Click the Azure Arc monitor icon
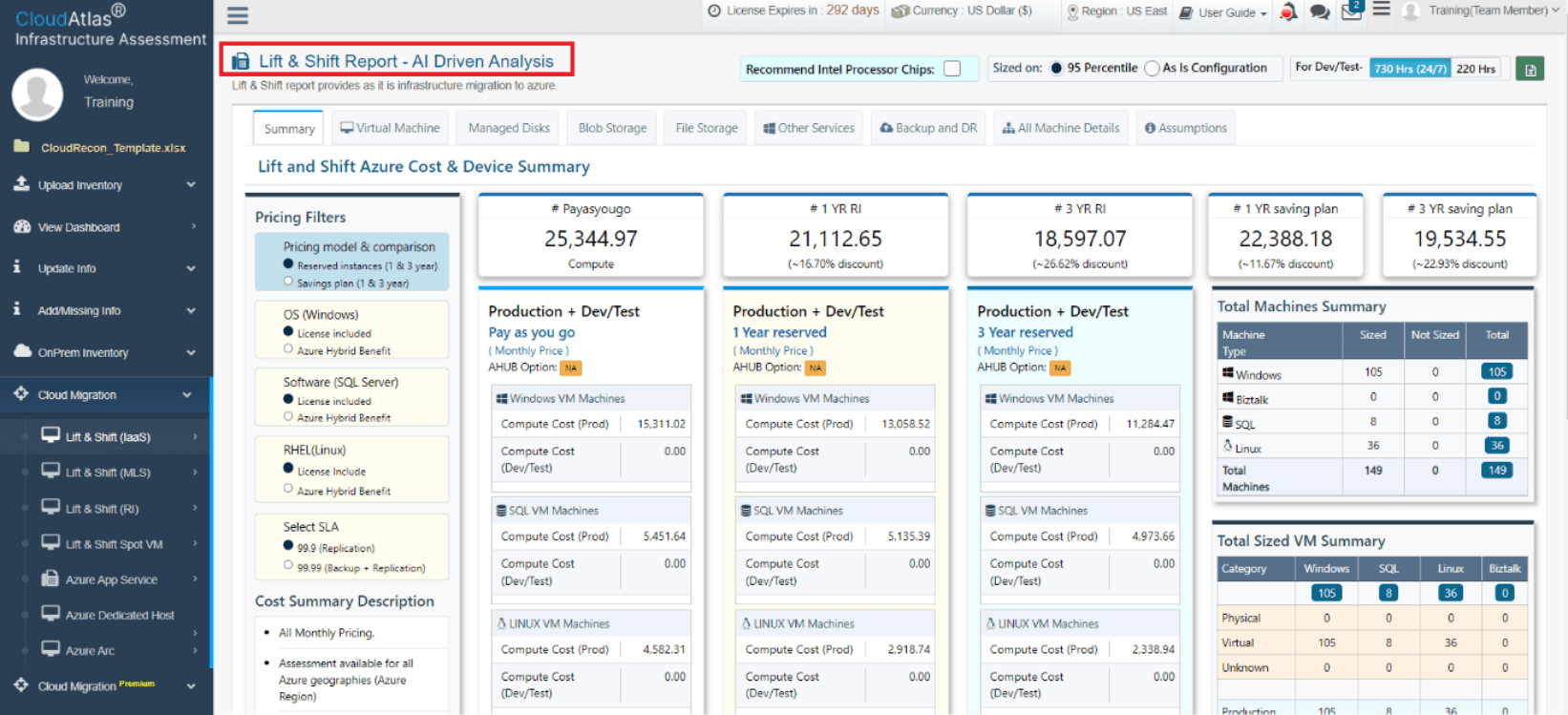Screen dimensions: 1568x715 click(x=51, y=649)
